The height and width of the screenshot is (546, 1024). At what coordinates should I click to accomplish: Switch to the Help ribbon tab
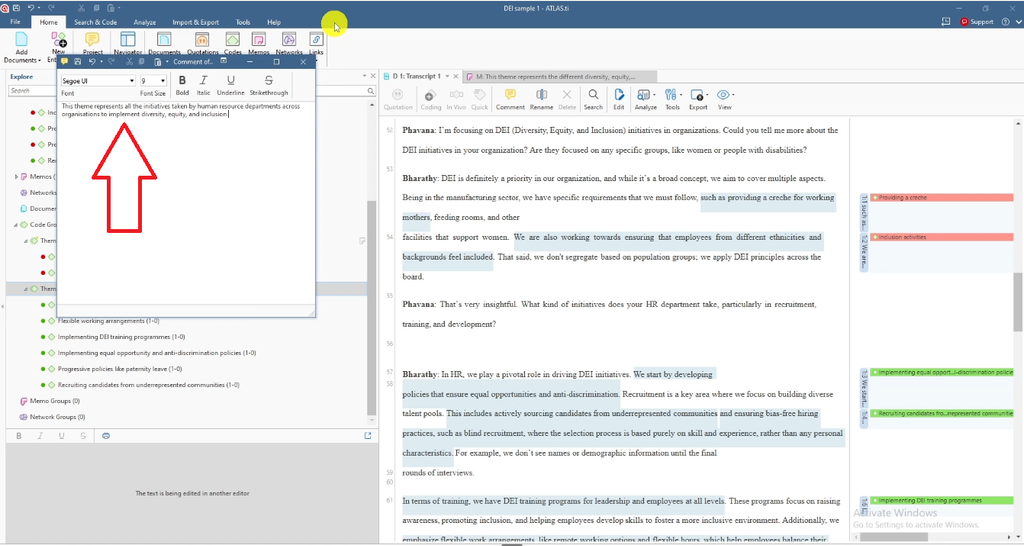(x=274, y=22)
